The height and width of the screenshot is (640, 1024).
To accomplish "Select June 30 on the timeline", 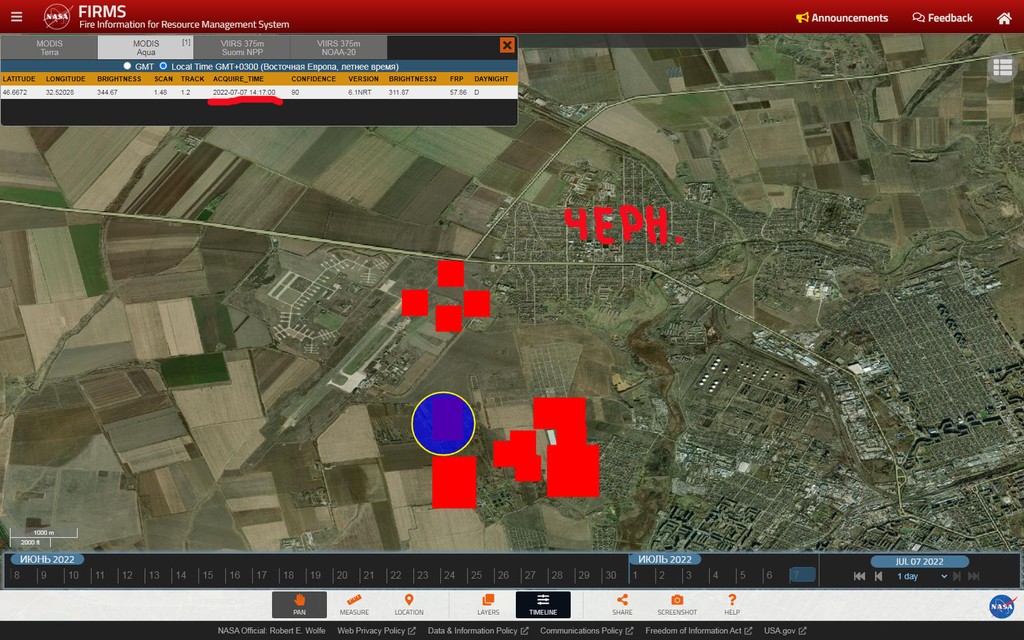I will (x=611, y=575).
